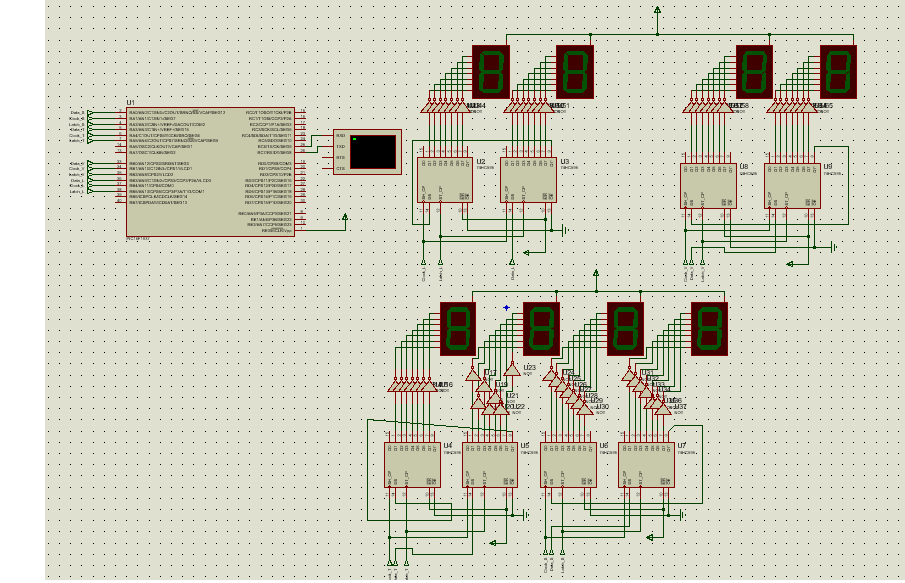Select shift register U8
This screenshot has width=905, height=583.
click(x=708, y=186)
